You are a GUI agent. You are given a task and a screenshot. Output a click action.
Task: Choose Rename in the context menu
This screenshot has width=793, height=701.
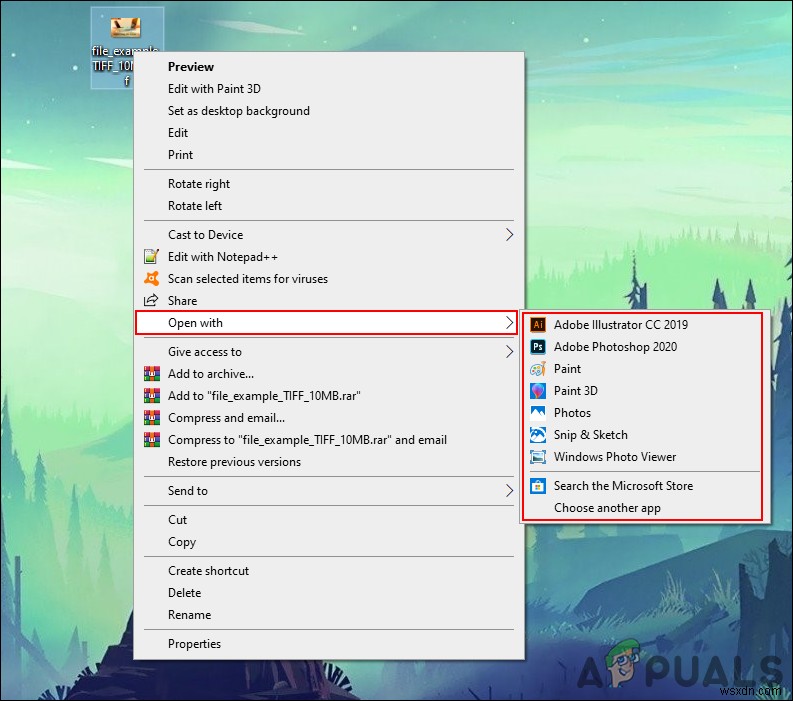[329, 615]
